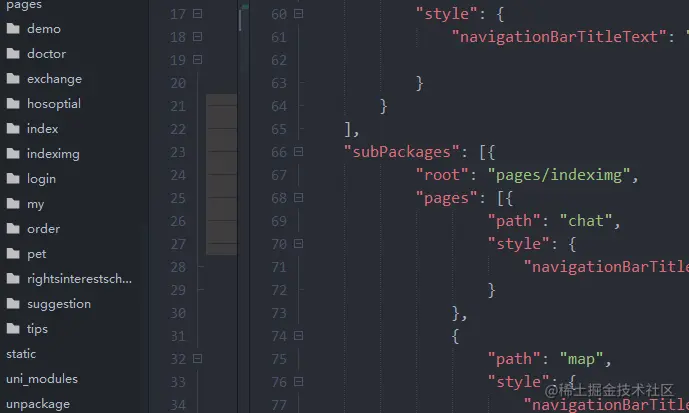Collapse the style block at line 60
The width and height of the screenshot is (689, 413).
298,14
